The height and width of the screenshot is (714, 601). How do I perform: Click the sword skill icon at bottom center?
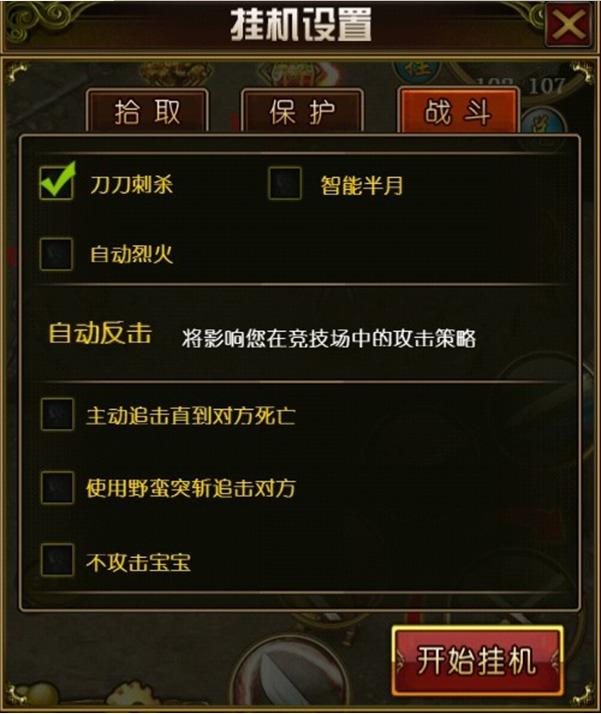point(288,675)
